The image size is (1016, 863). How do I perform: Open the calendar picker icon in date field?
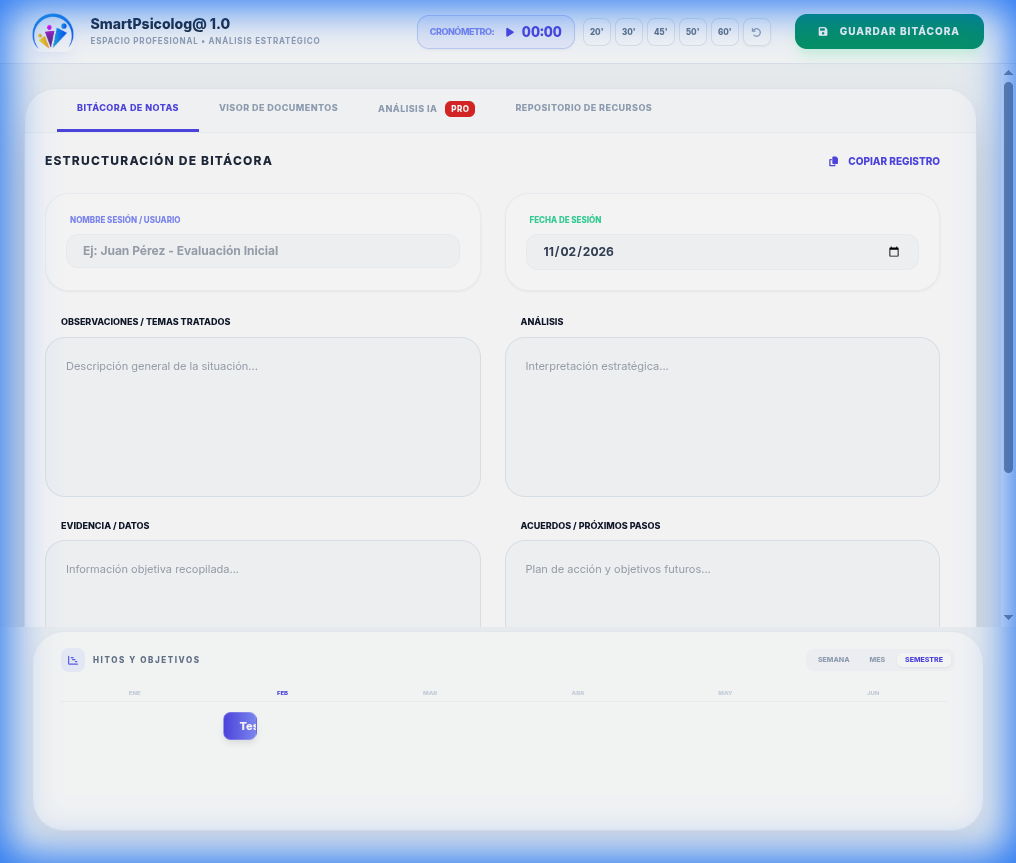(x=894, y=252)
